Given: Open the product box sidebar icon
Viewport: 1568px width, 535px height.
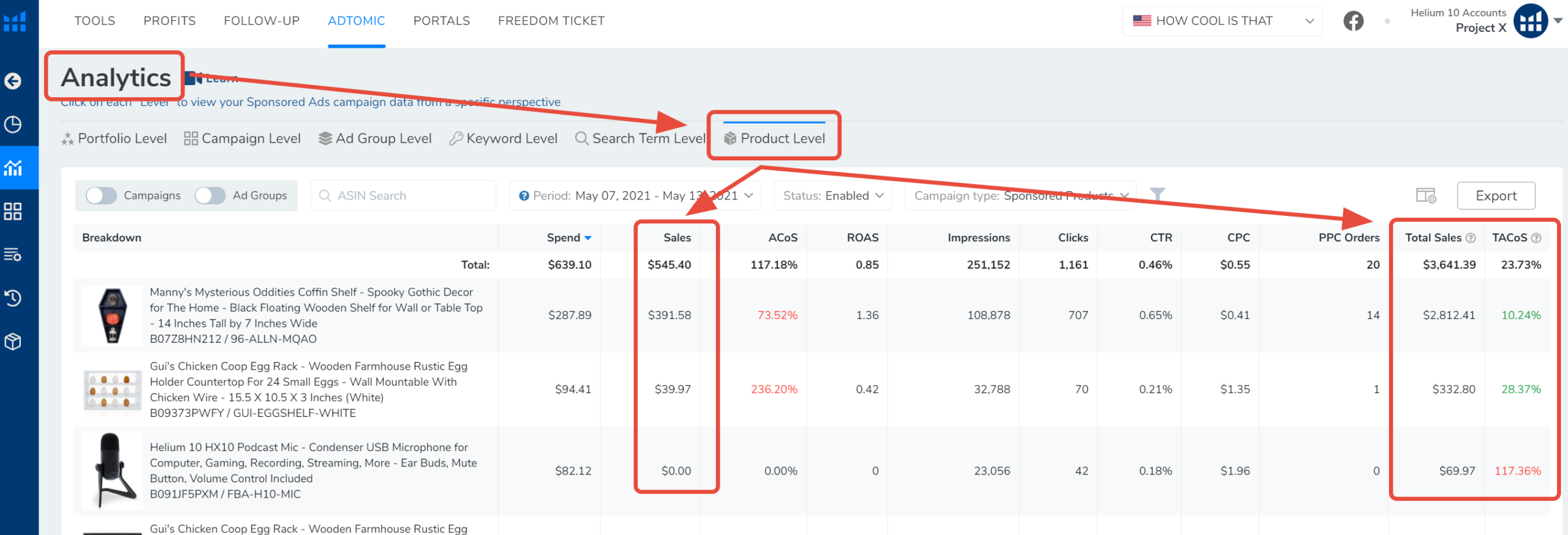Looking at the screenshot, I should coord(13,342).
